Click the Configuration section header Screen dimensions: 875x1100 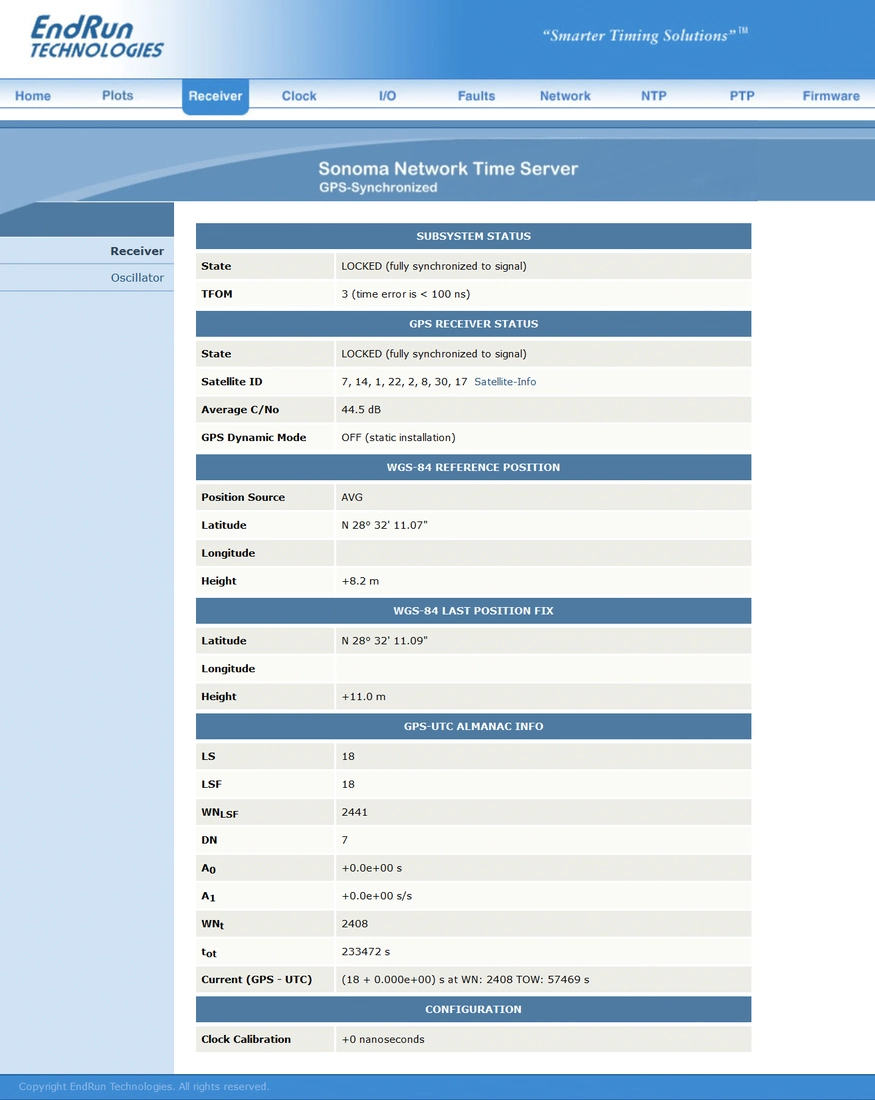pos(474,1010)
